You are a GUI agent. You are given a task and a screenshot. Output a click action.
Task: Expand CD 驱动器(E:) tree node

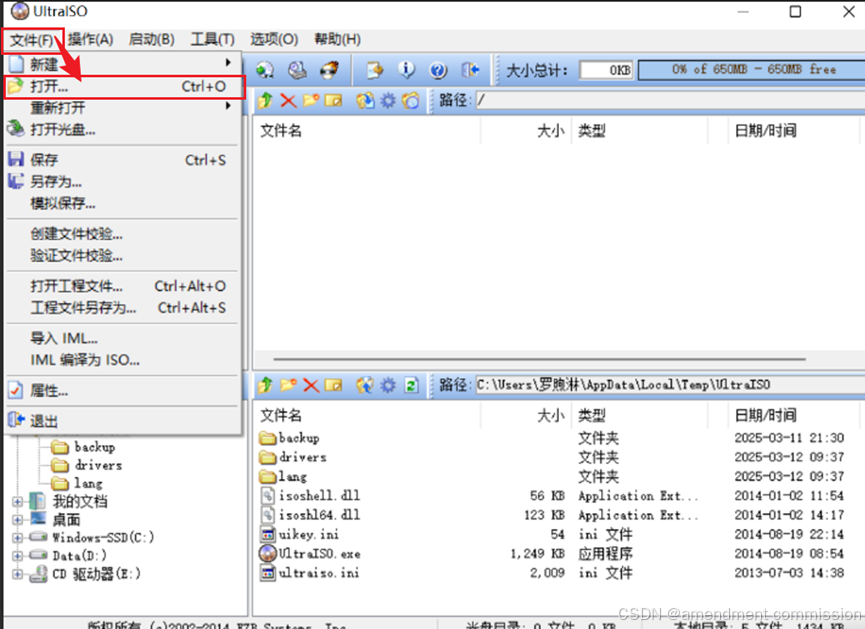(18, 574)
